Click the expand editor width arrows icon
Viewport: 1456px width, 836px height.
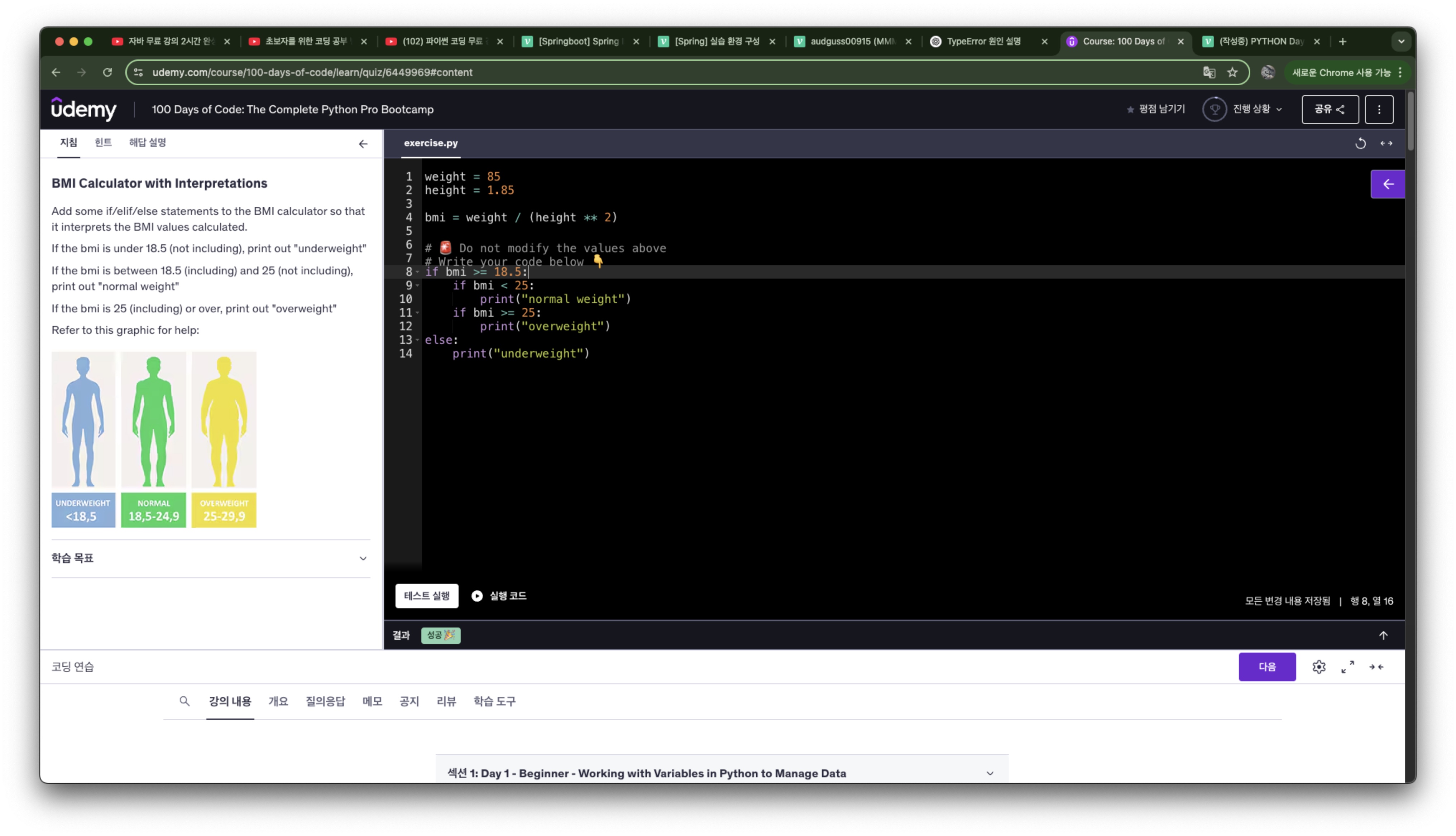coord(1386,144)
